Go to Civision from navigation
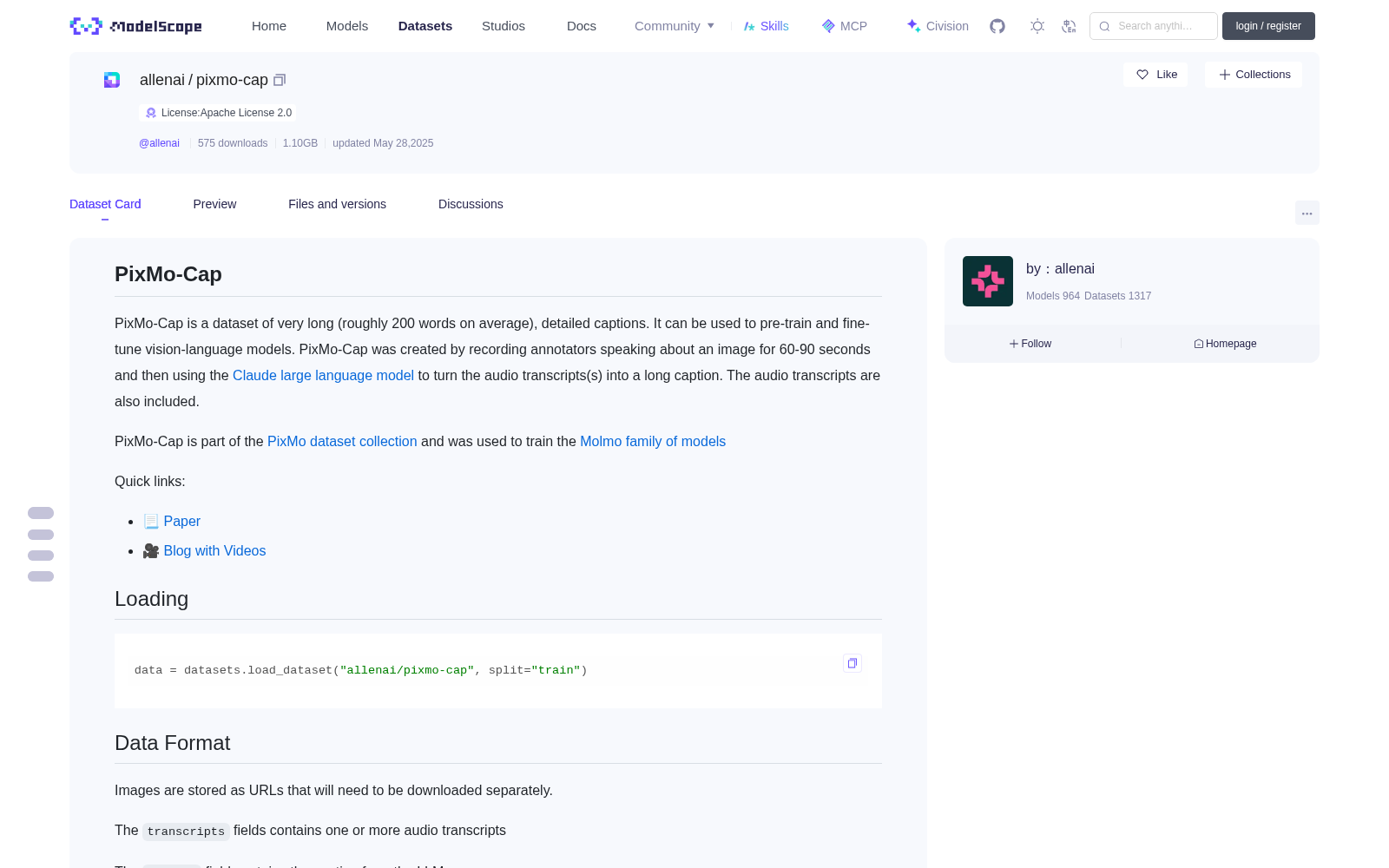1389x868 pixels. point(938,26)
